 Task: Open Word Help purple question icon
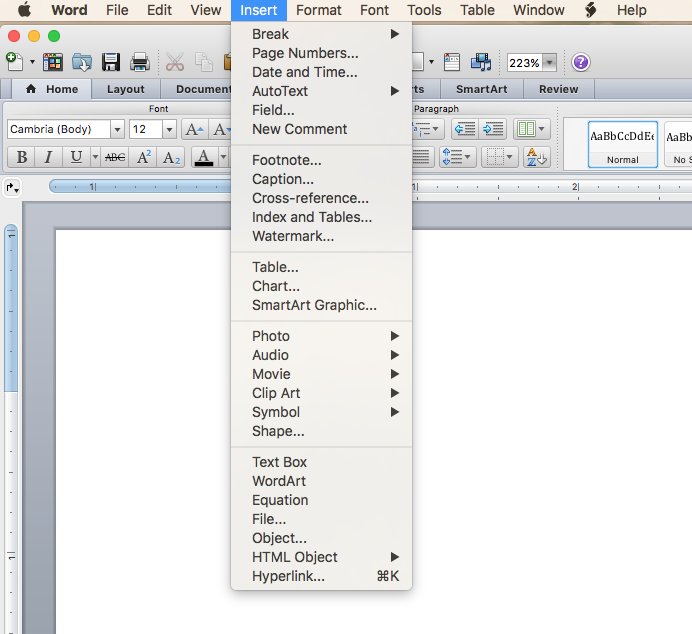tap(581, 62)
